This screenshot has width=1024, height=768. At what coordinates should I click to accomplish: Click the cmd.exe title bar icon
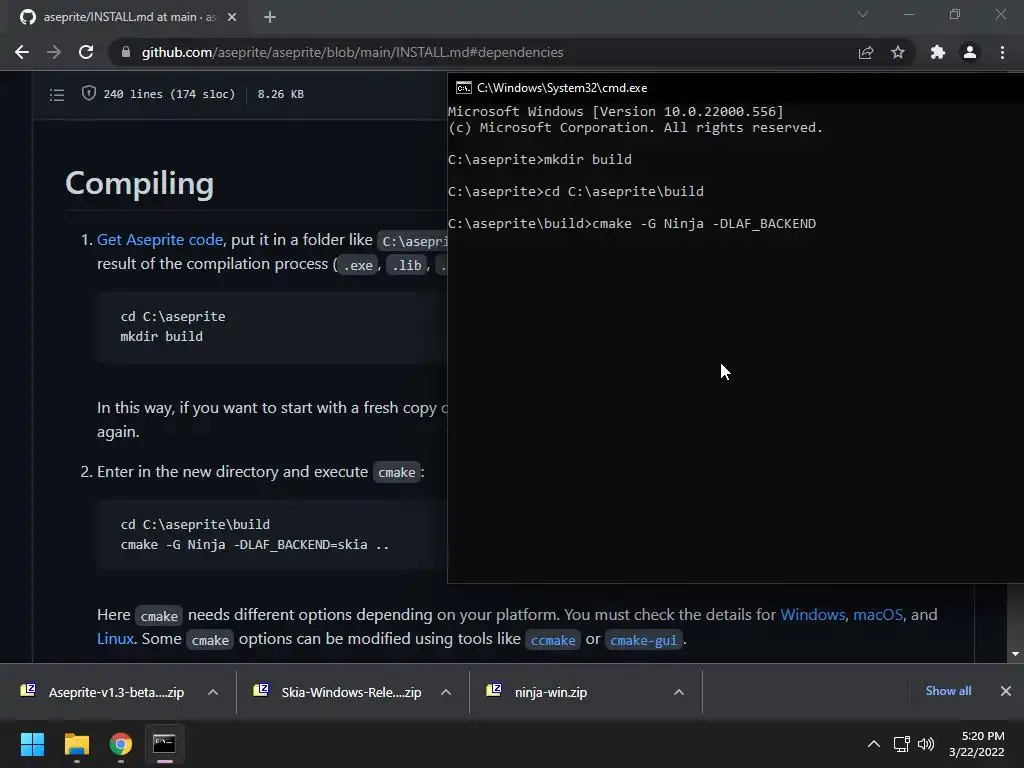(464, 88)
